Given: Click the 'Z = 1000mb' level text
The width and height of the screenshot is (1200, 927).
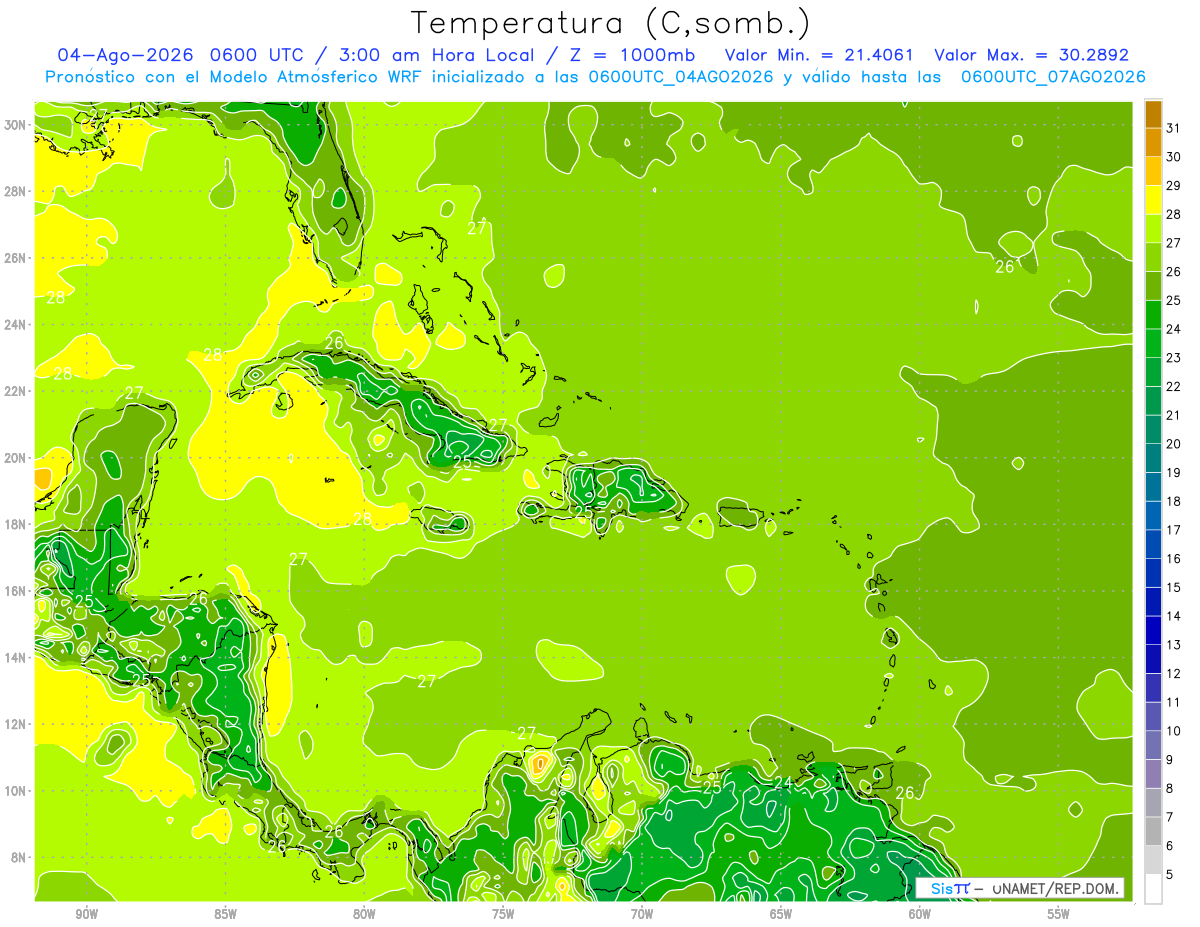Looking at the screenshot, I should (631, 55).
